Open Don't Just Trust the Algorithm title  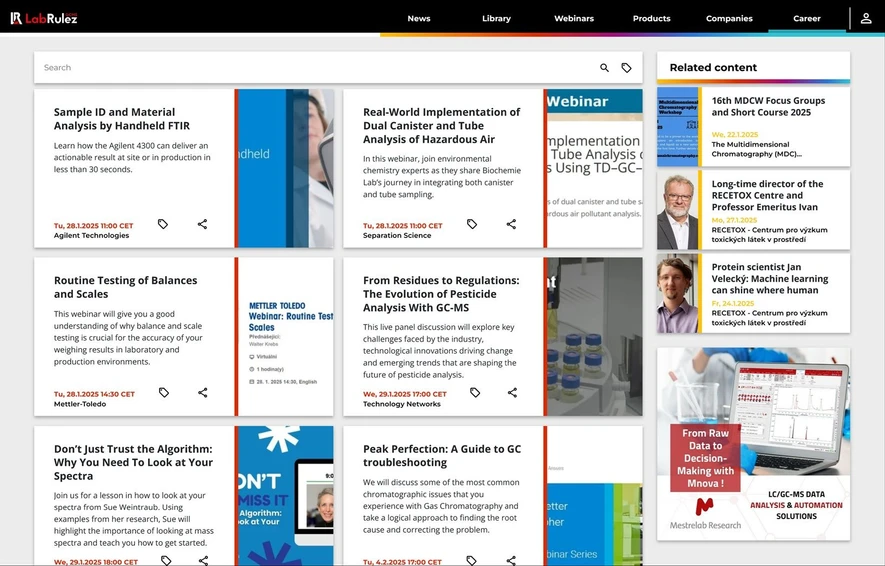point(133,462)
